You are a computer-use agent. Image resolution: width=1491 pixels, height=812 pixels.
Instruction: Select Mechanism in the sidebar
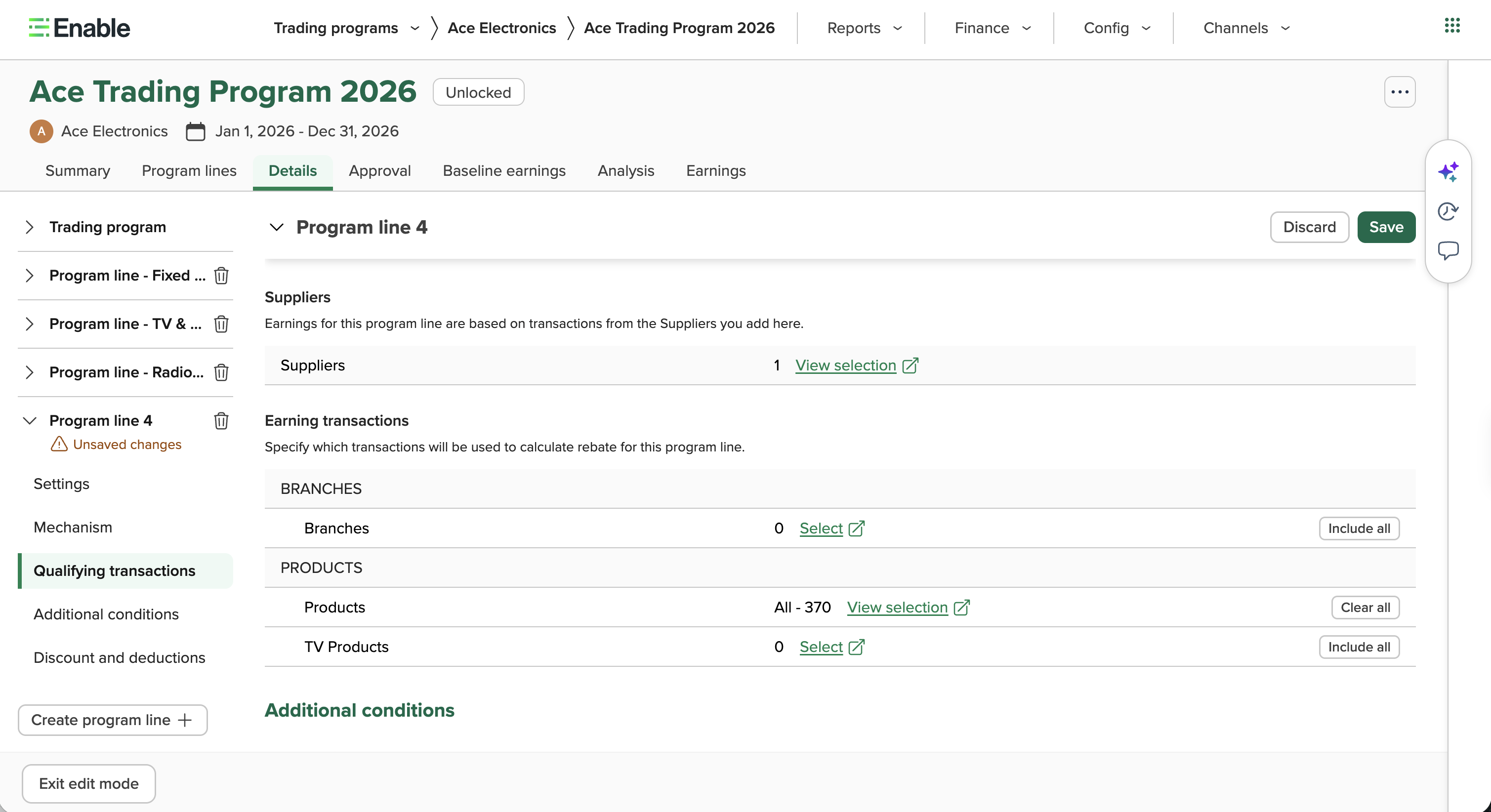point(73,527)
